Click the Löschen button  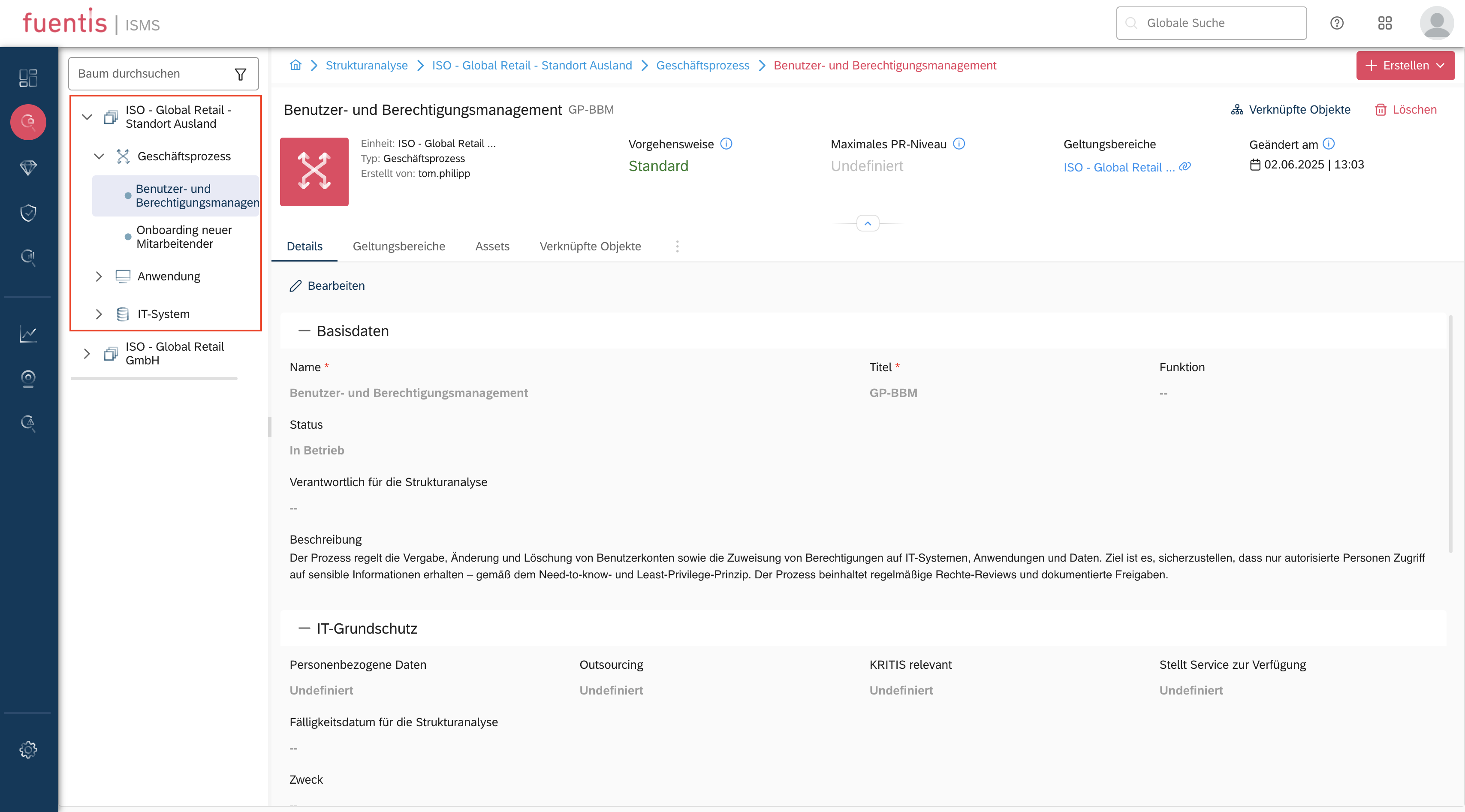[1405, 110]
